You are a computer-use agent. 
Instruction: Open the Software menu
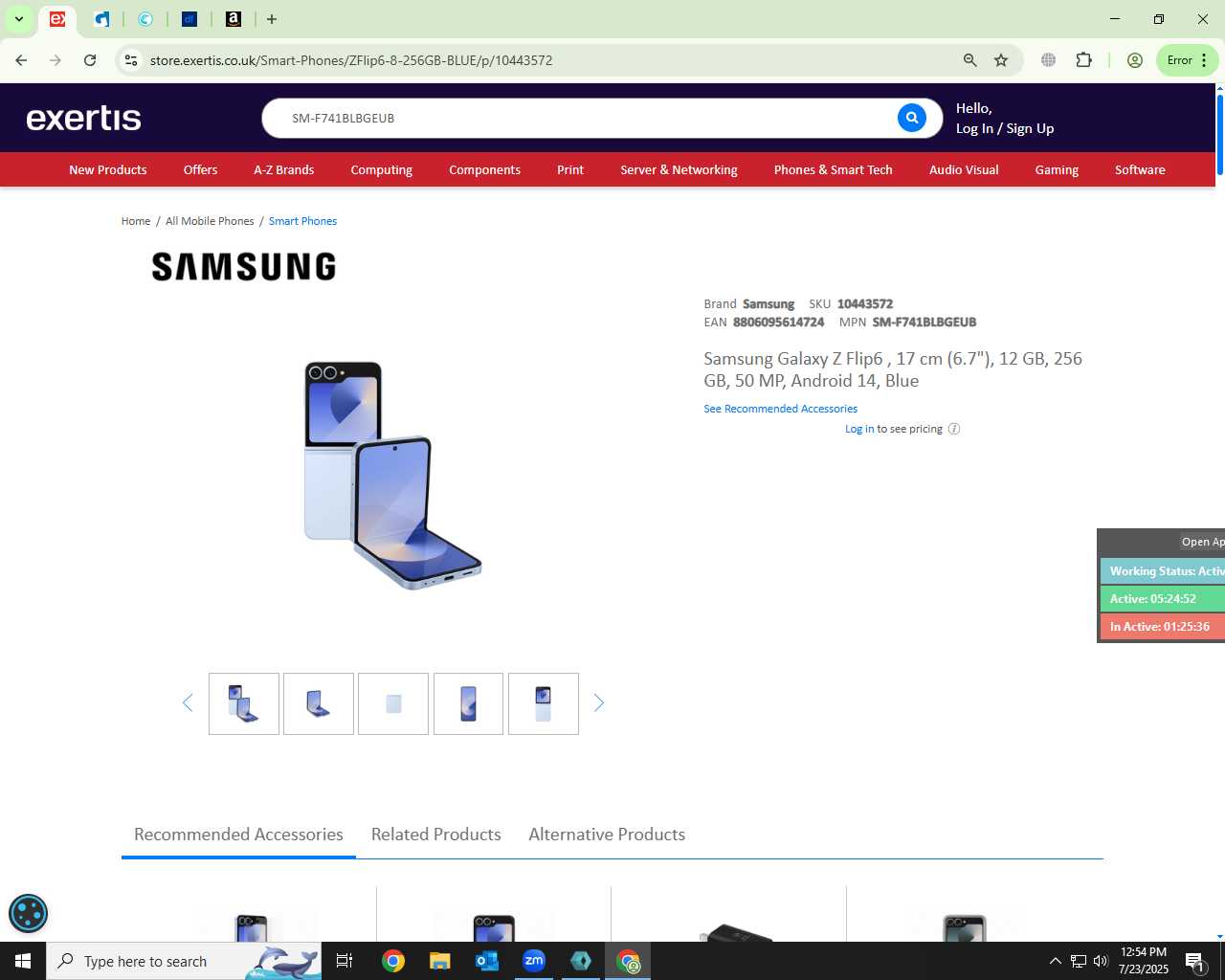tap(1140, 169)
